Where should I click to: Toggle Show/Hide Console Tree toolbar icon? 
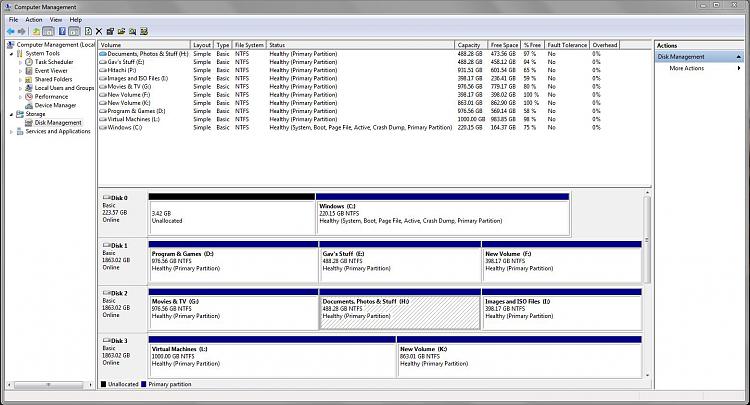coord(48,32)
